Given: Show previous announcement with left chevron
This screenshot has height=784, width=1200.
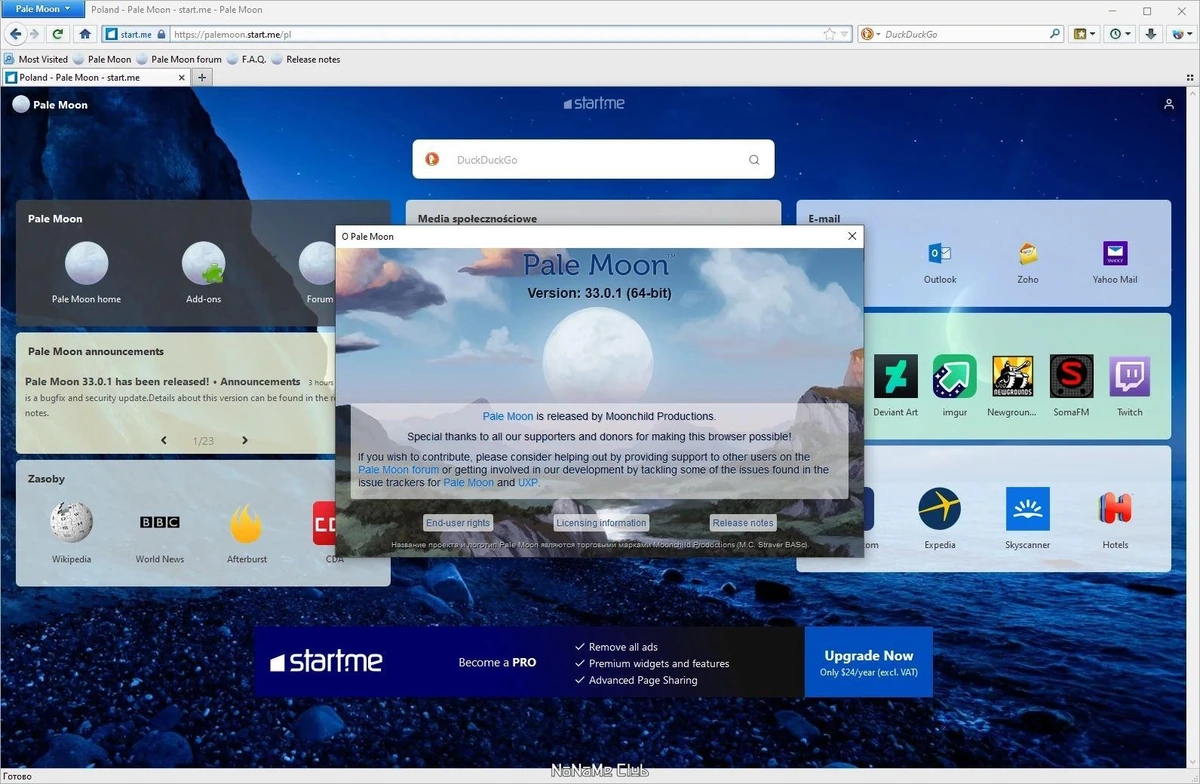Looking at the screenshot, I should point(164,440).
